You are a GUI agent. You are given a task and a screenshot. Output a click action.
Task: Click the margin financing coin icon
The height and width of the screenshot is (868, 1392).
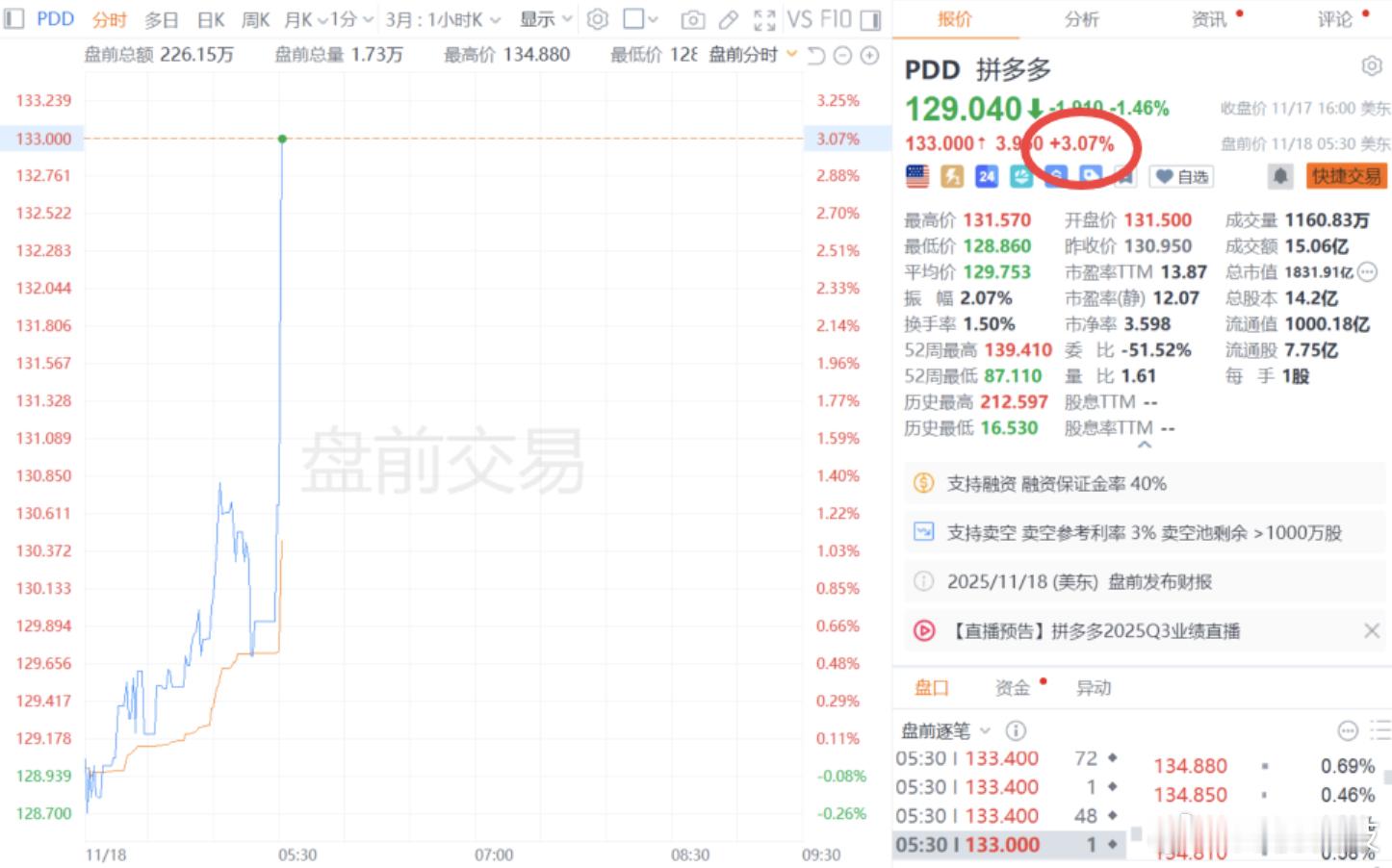(x=923, y=483)
